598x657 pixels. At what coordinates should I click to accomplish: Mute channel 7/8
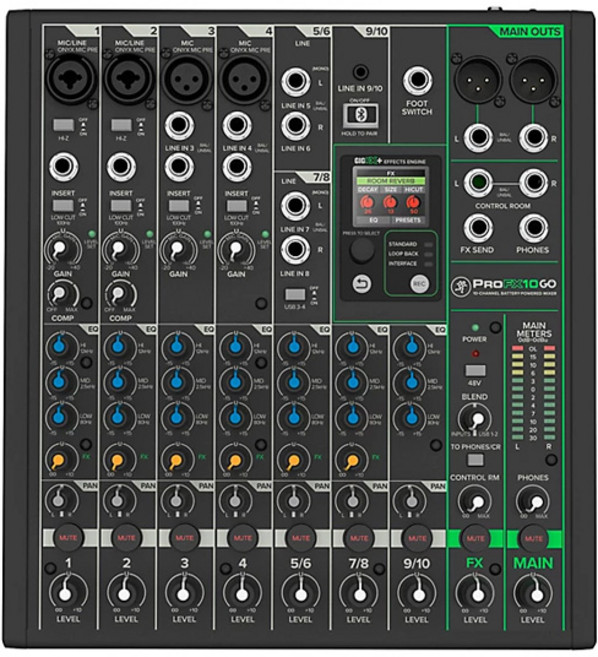(359, 538)
